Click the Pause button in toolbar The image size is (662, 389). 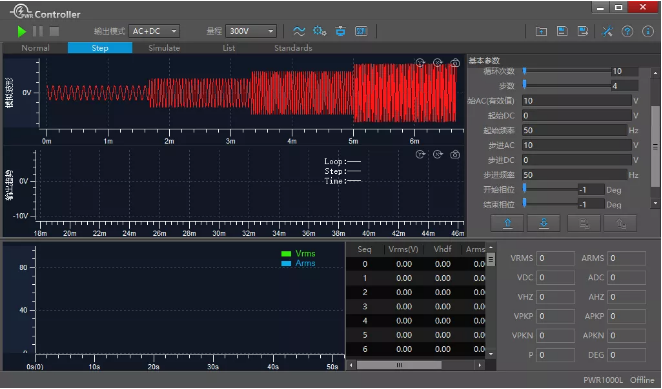click(38, 31)
